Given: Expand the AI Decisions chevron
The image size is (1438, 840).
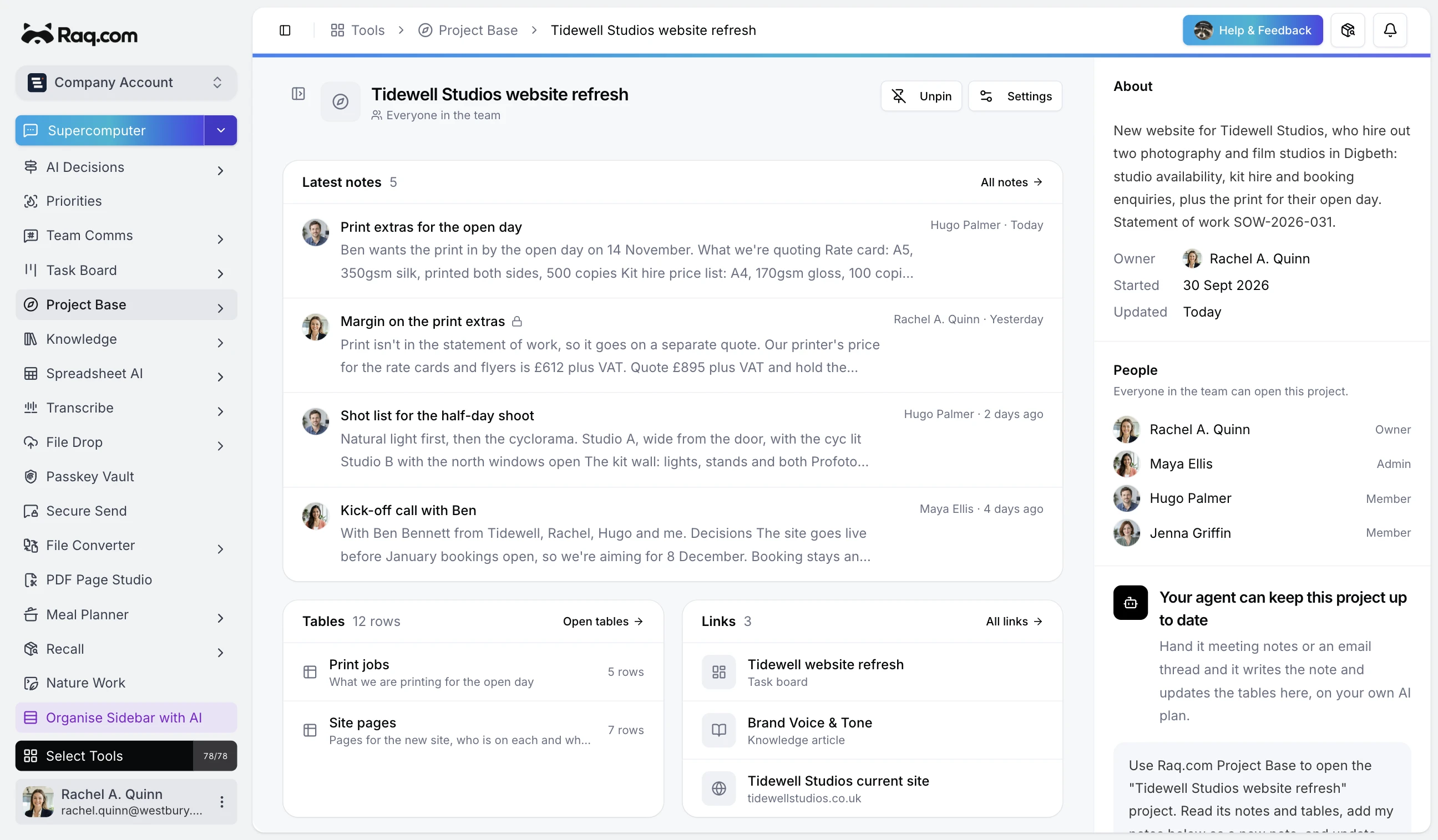Looking at the screenshot, I should click(x=220, y=171).
